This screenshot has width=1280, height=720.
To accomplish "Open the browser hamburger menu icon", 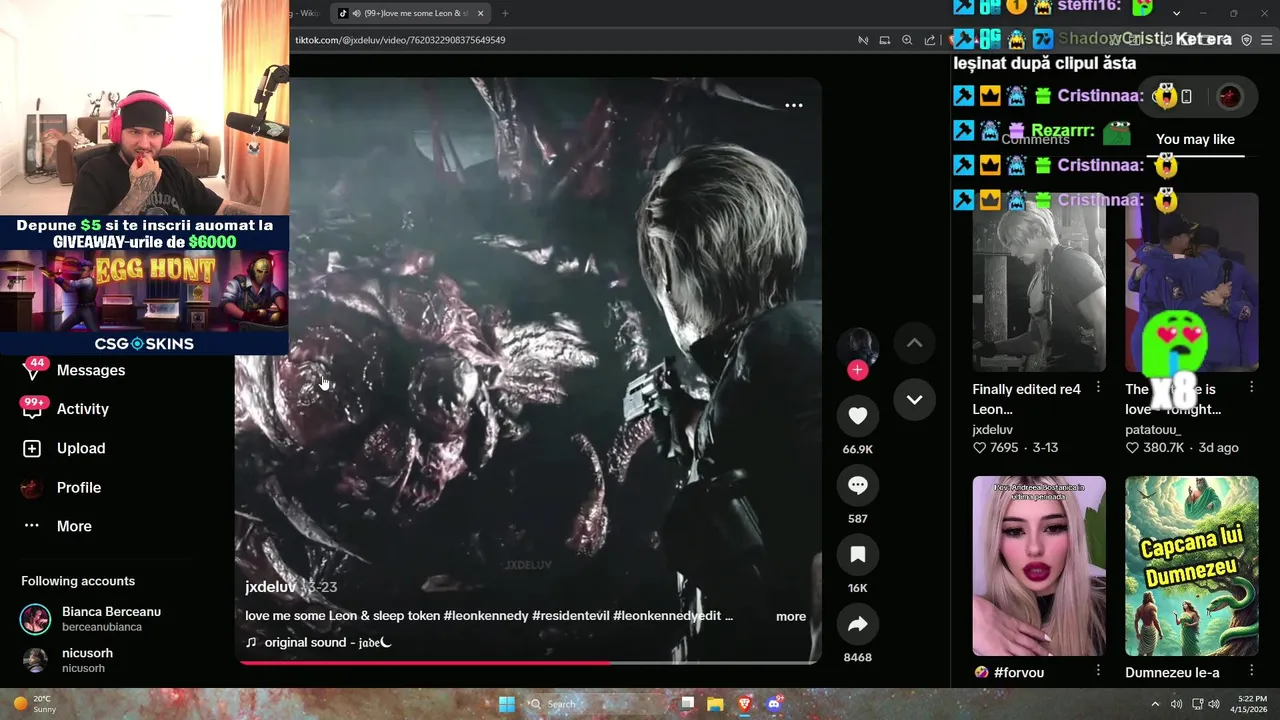I will coord(1268,40).
